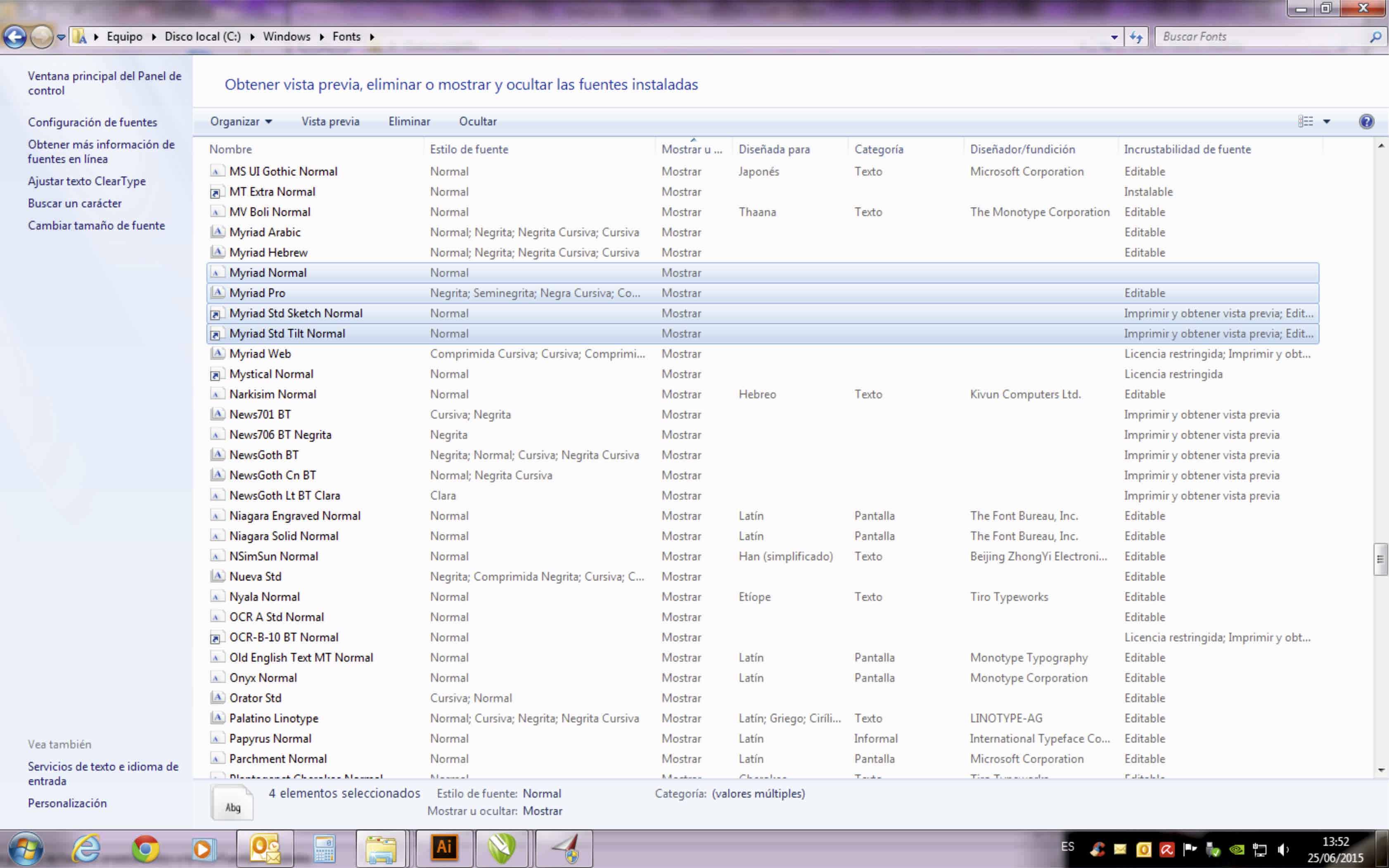This screenshot has width=1389, height=868.
Task: Select the NewsGoth Cn BT font
Action: click(x=763, y=475)
